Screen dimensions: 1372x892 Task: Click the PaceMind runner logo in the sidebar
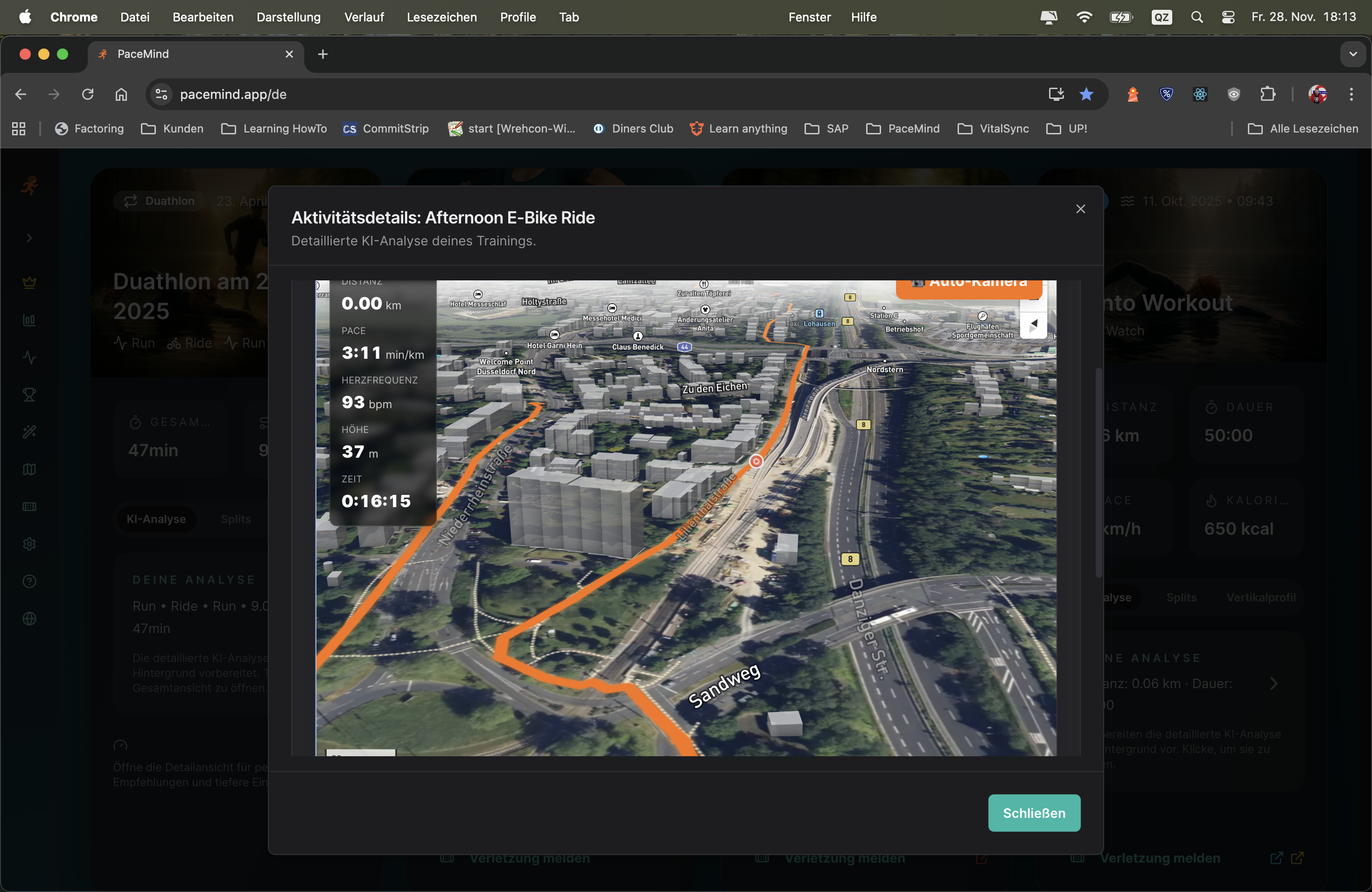click(x=28, y=186)
